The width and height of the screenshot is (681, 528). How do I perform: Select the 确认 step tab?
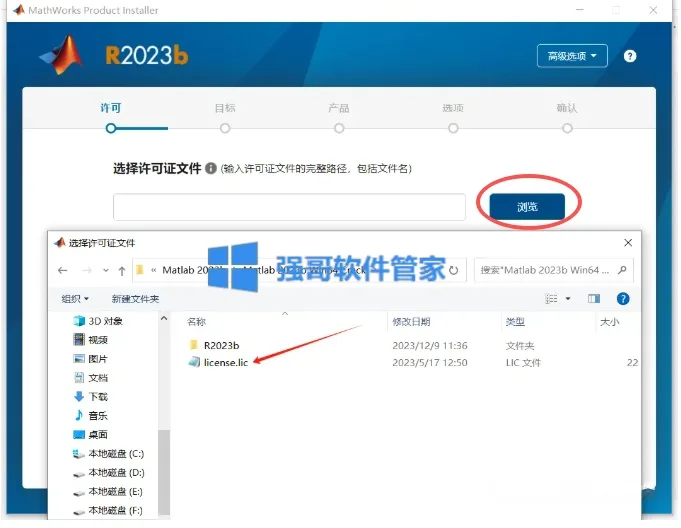[567, 108]
